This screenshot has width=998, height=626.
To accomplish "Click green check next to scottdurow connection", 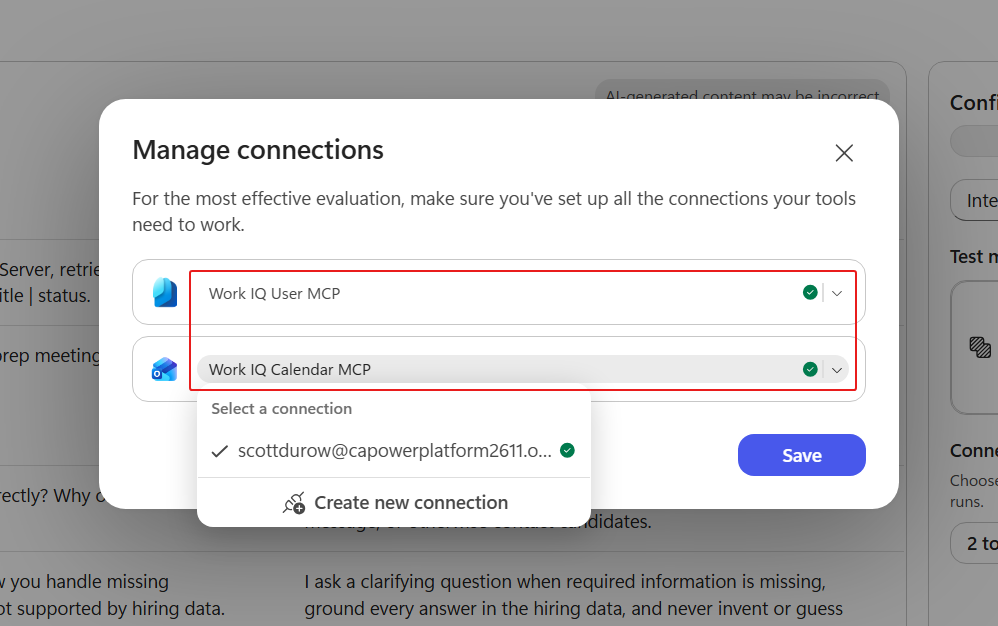I will [x=567, y=450].
